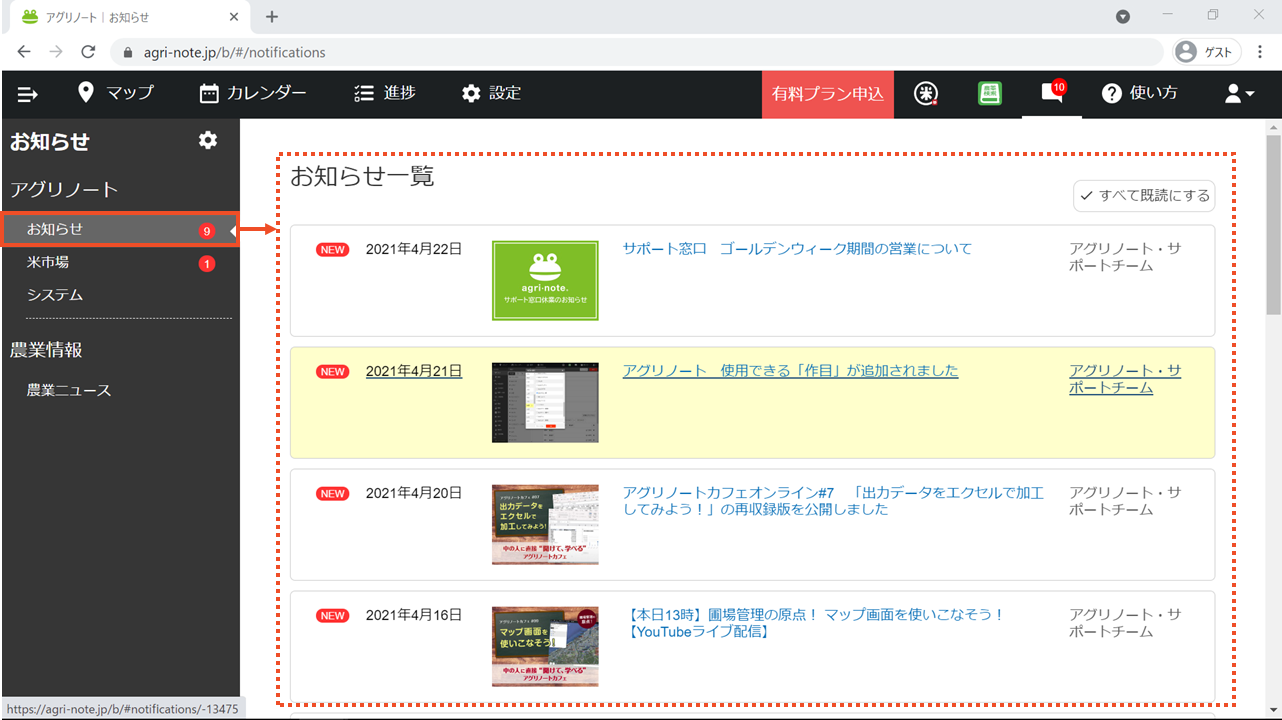Open the Calendar icon
The height and width of the screenshot is (720, 1282).
[x=209, y=93]
